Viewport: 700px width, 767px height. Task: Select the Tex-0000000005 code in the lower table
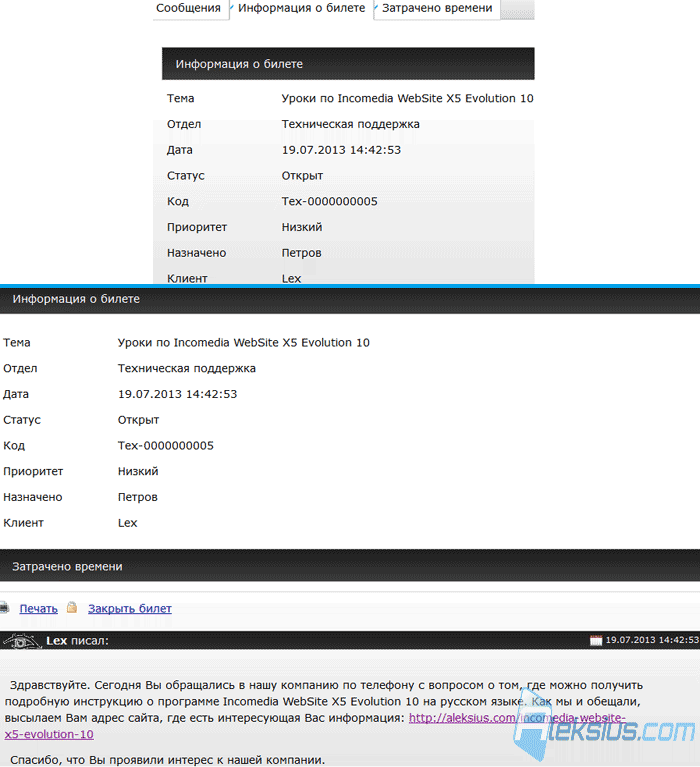166,446
